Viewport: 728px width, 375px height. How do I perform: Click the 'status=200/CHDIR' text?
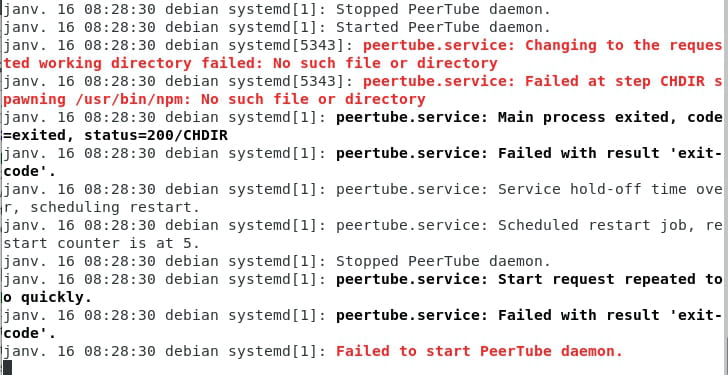(x=156, y=136)
